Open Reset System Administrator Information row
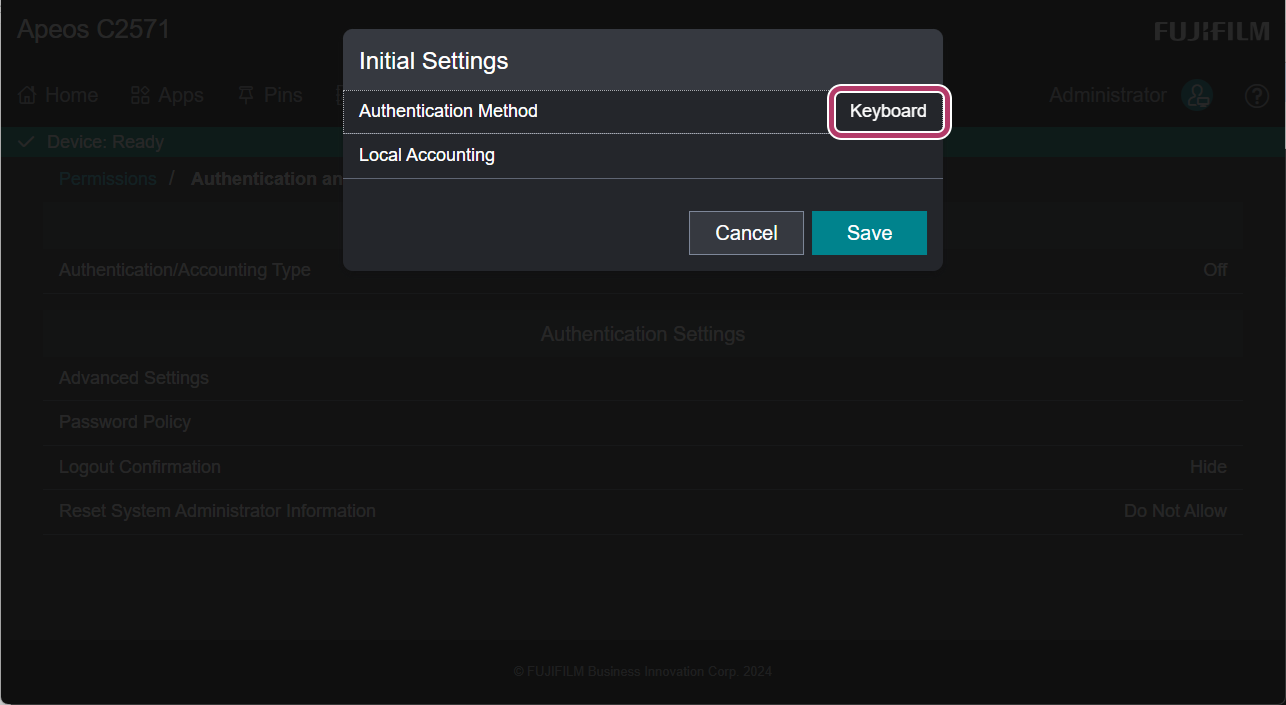This screenshot has height=705, width=1286. point(643,511)
